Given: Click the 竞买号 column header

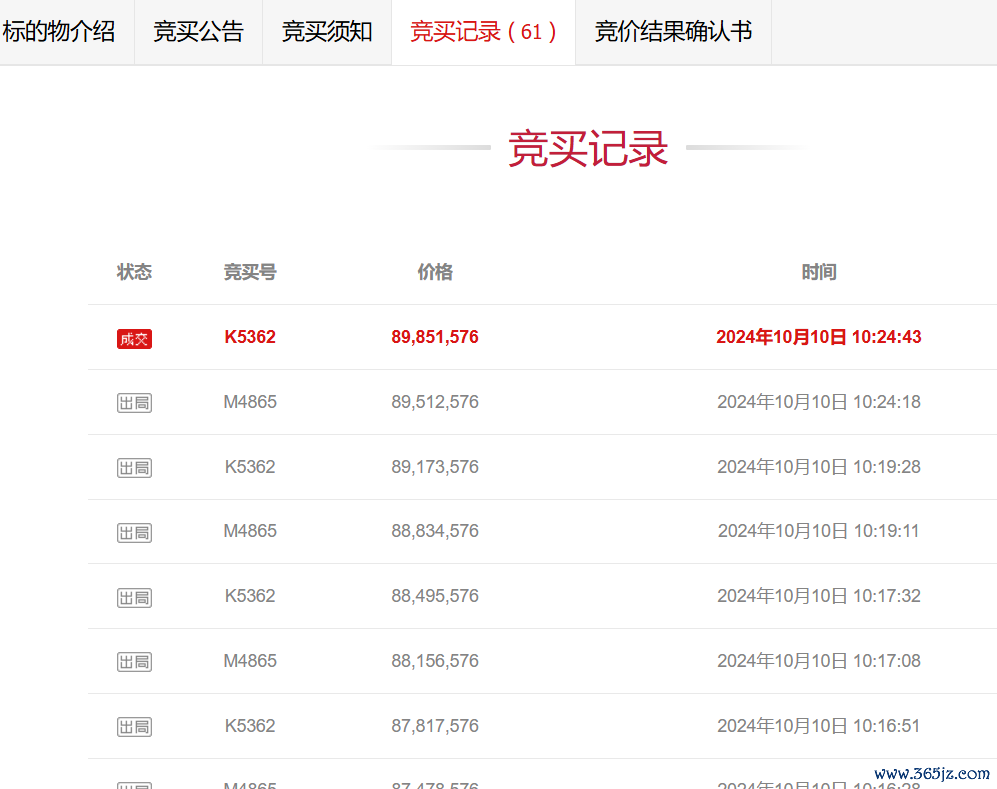Looking at the screenshot, I should click(250, 272).
